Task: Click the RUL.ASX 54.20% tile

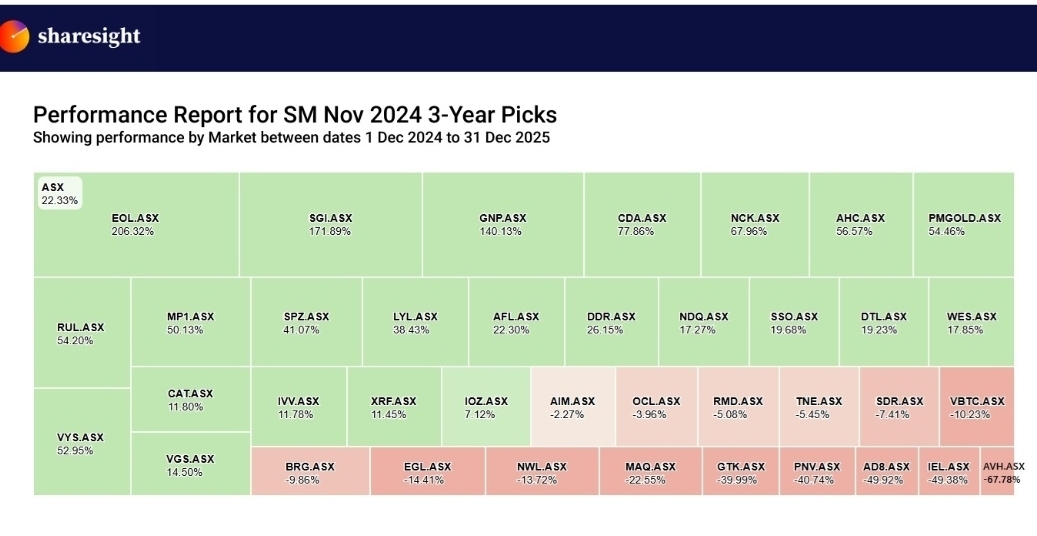Action: pos(81,333)
